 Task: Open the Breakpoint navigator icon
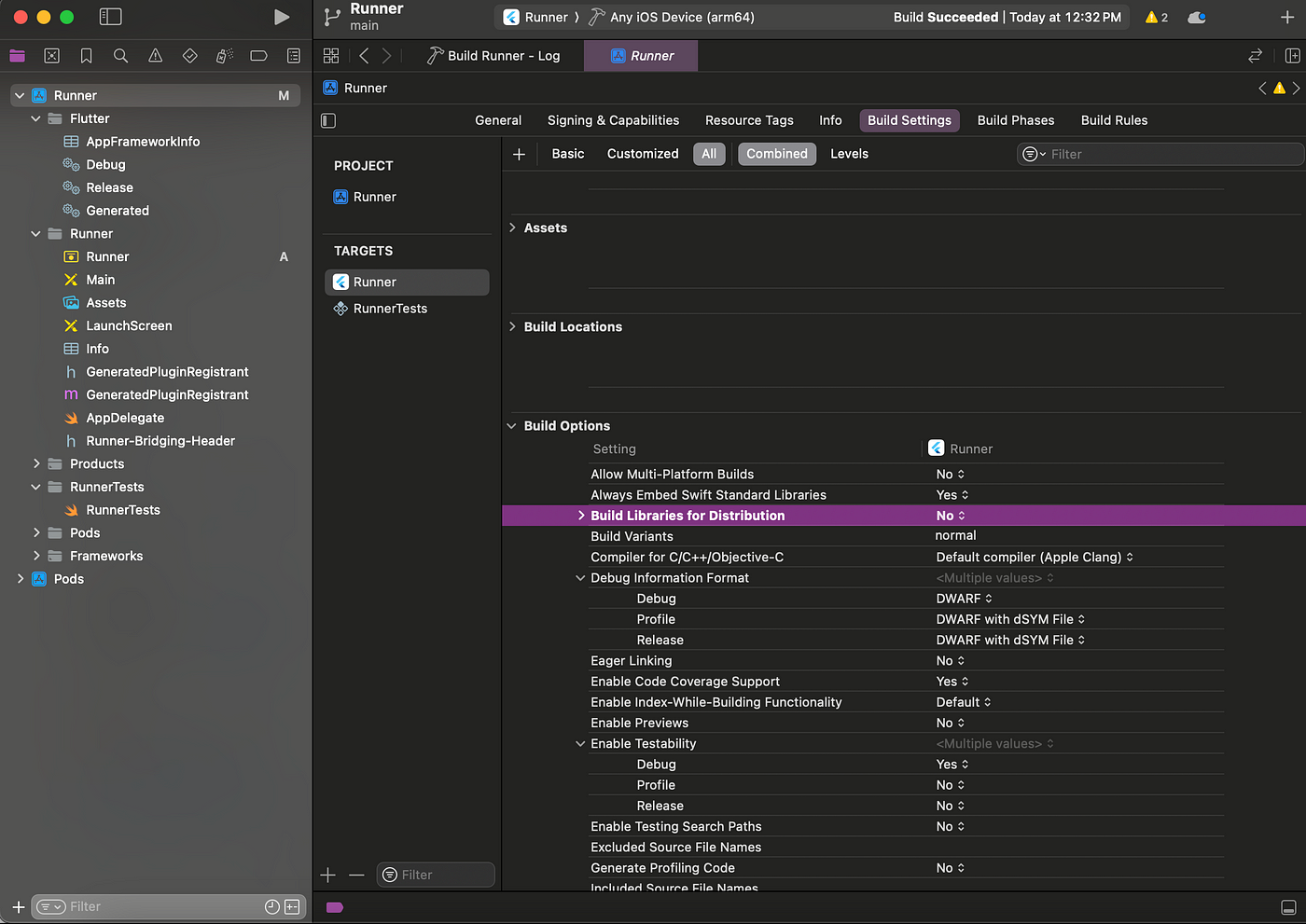tap(258, 56)
